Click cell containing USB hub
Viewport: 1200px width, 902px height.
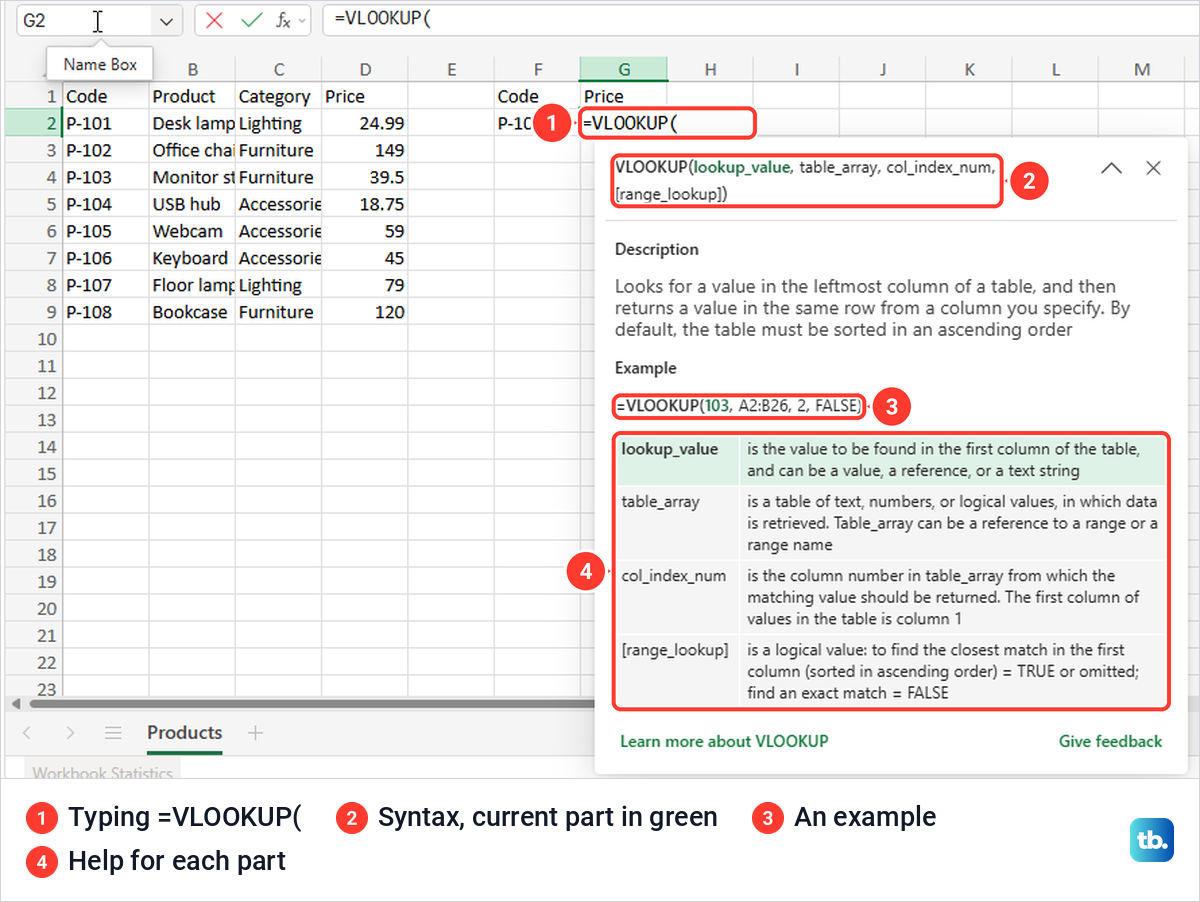pos(192,204)
